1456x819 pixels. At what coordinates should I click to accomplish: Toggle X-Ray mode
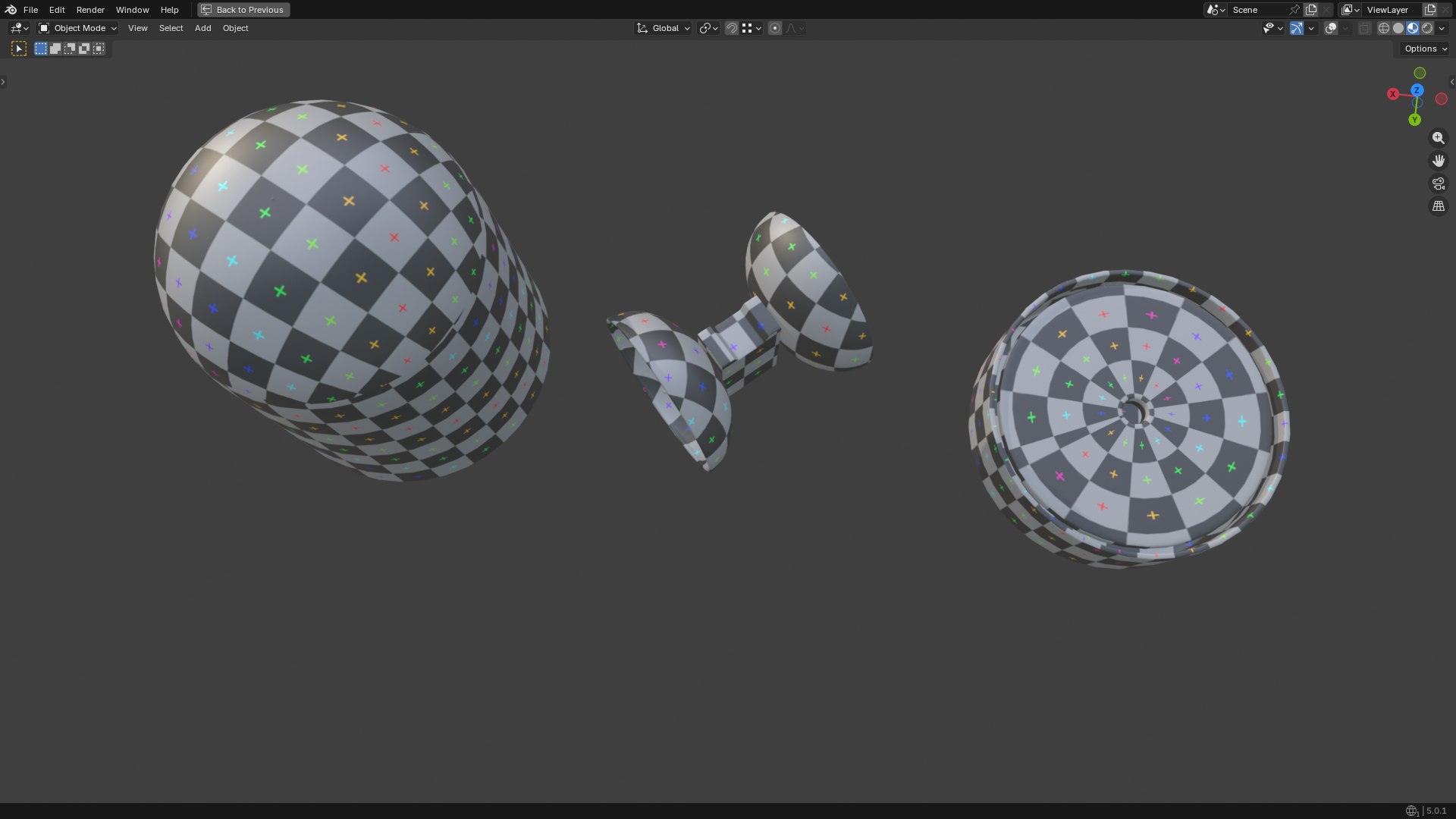(x=1364, y=28)
